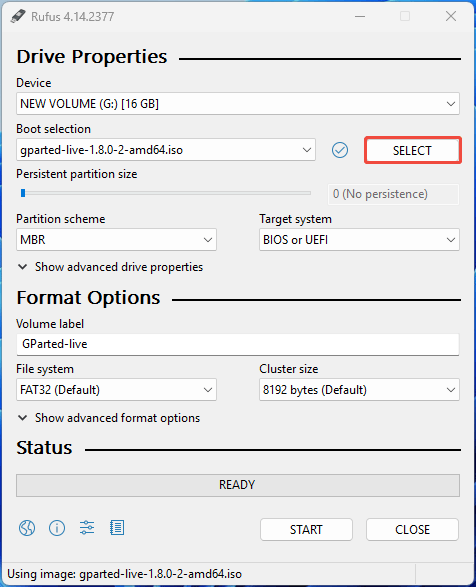
Task: Open the About info icon
Action: (57, 528)
